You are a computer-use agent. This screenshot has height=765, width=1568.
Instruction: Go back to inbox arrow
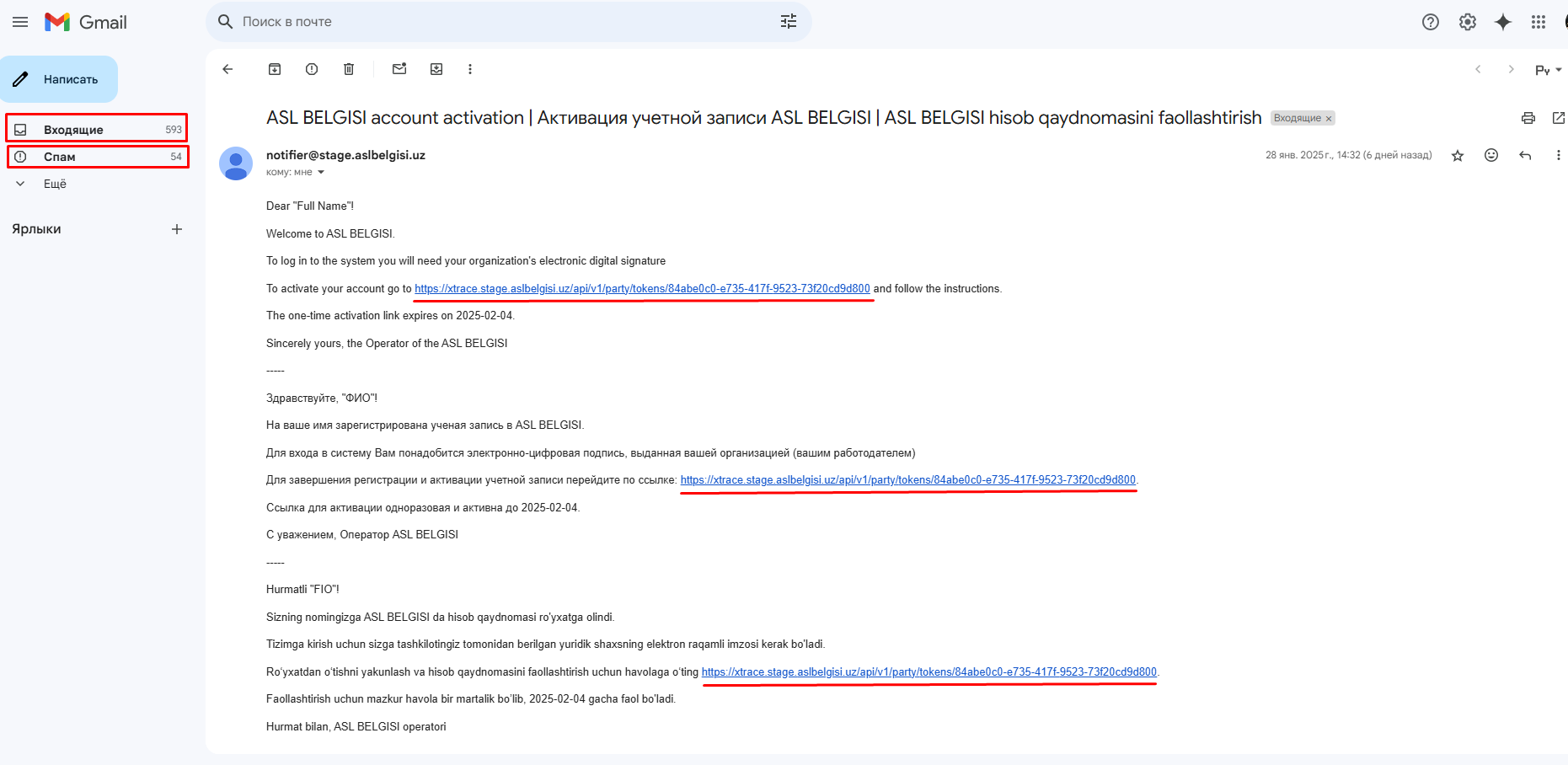[x=227, y=69]
